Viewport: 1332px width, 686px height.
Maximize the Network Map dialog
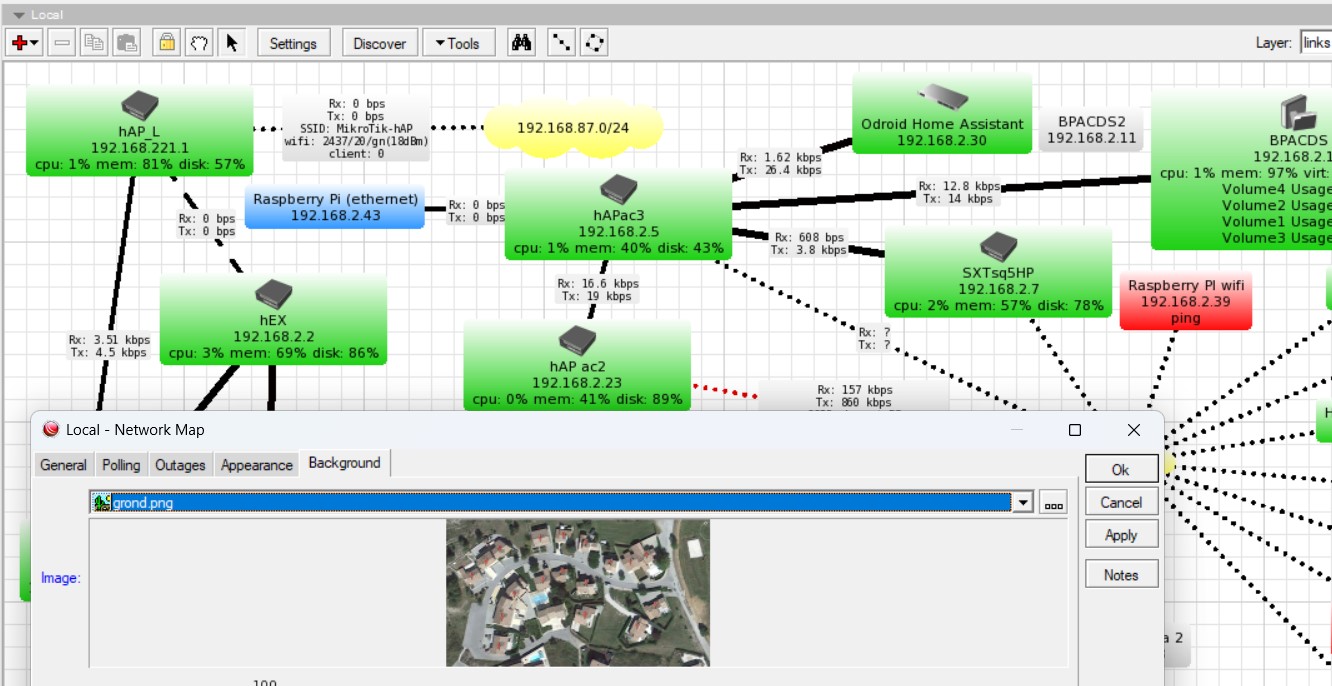pos(1075,430)
